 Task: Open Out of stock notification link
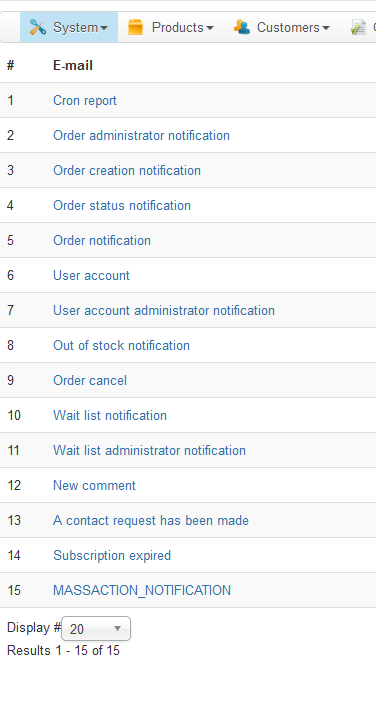tap(122, 345)
